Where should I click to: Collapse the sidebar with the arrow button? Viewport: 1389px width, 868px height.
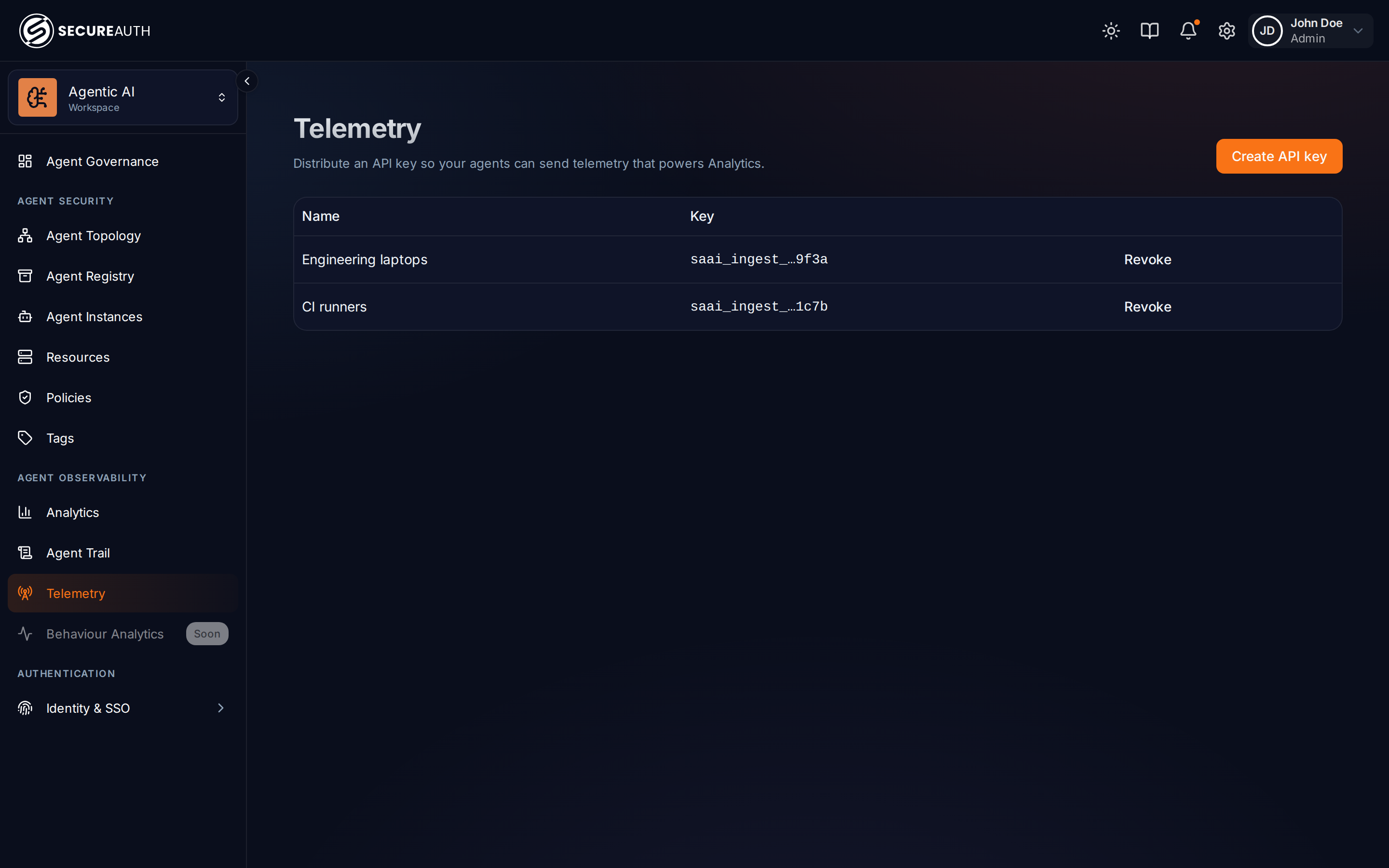point(247,81)
